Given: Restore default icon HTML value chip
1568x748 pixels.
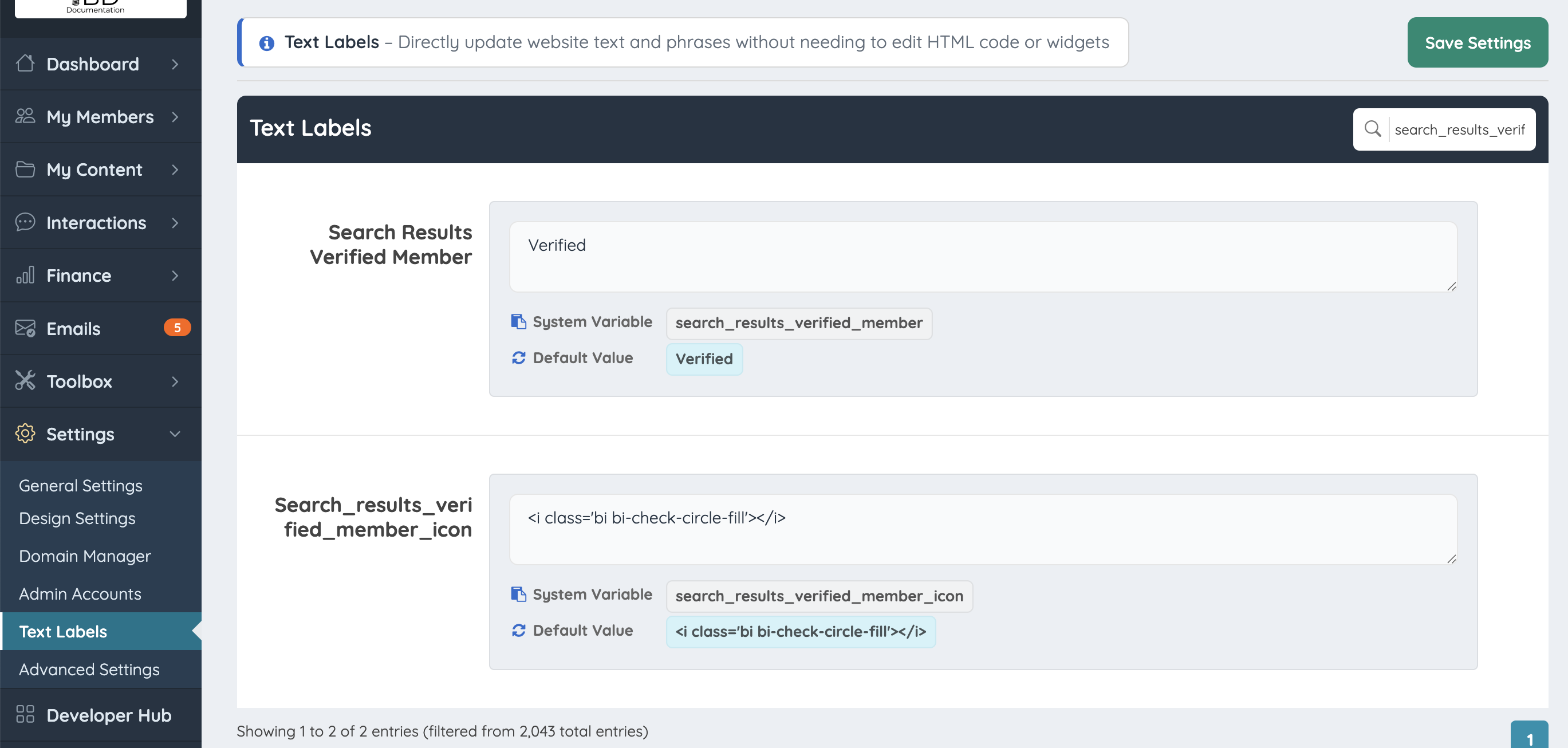Looking at the screenshot, I should (800, 631).
